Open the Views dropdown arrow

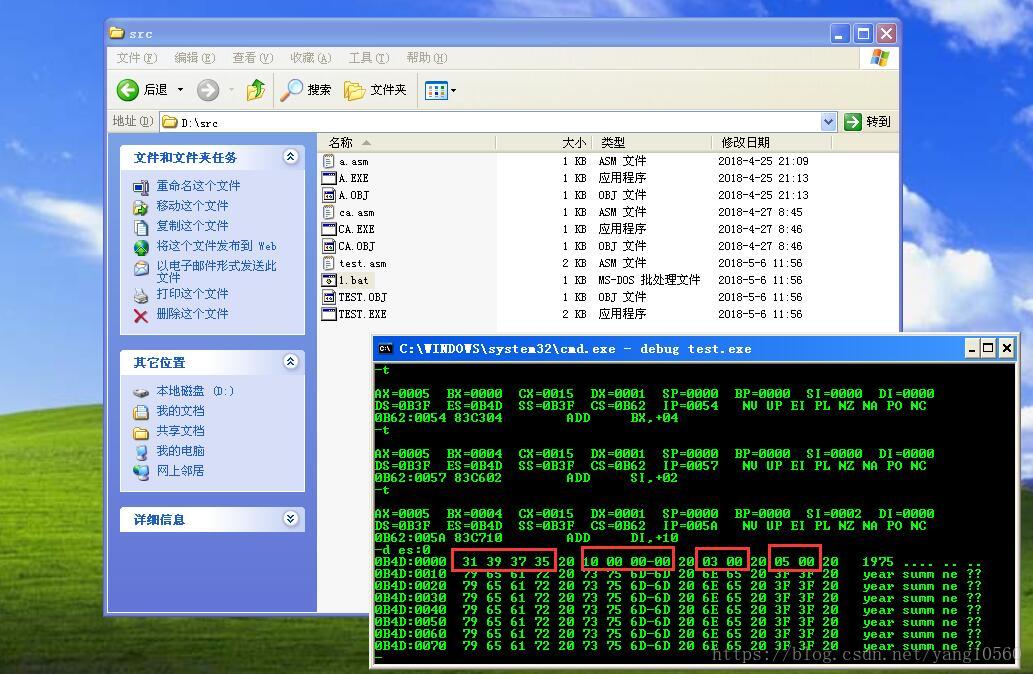click(453, 90)
